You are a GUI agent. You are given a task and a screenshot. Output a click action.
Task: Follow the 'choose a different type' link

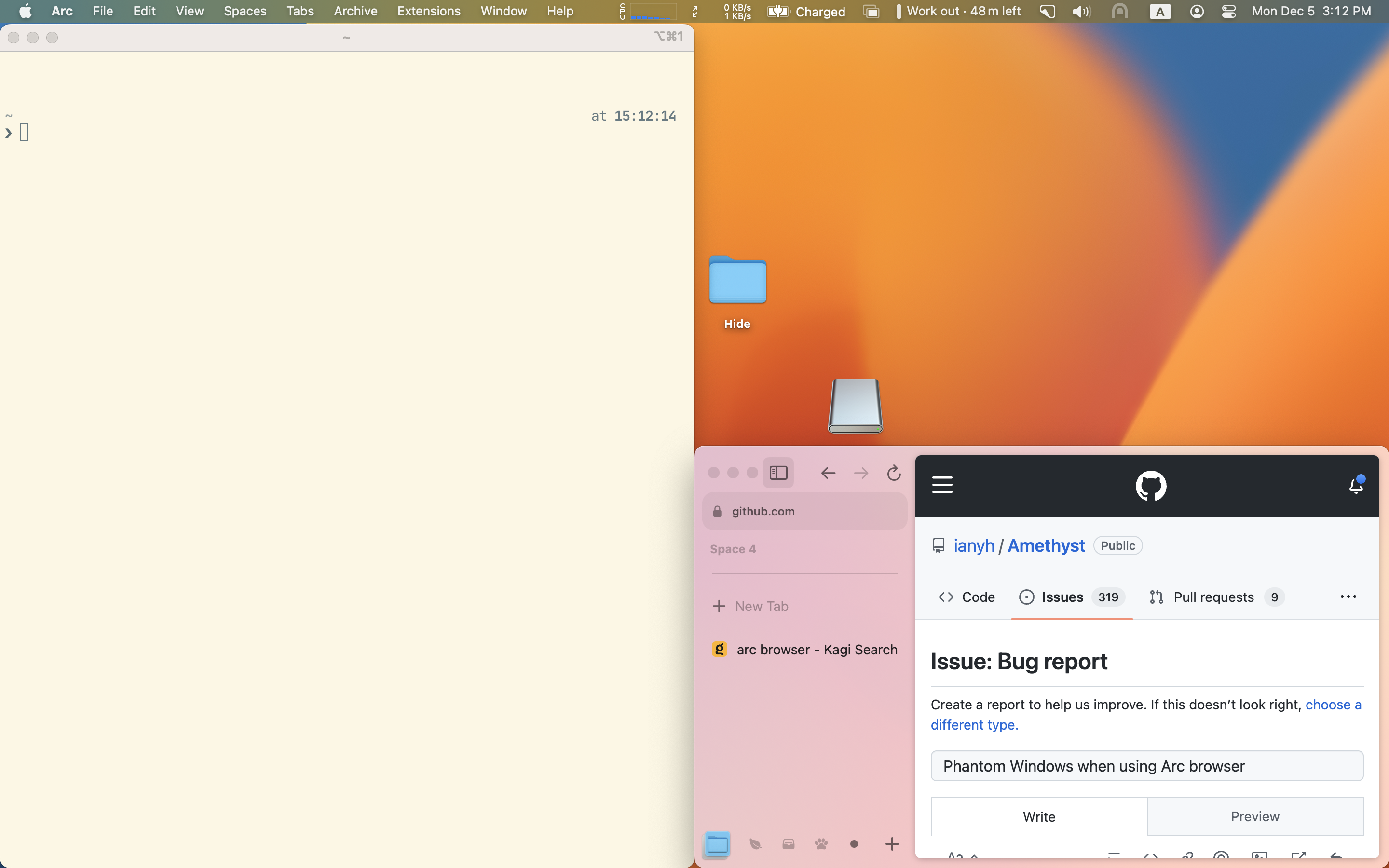[x=1146, y=715]
